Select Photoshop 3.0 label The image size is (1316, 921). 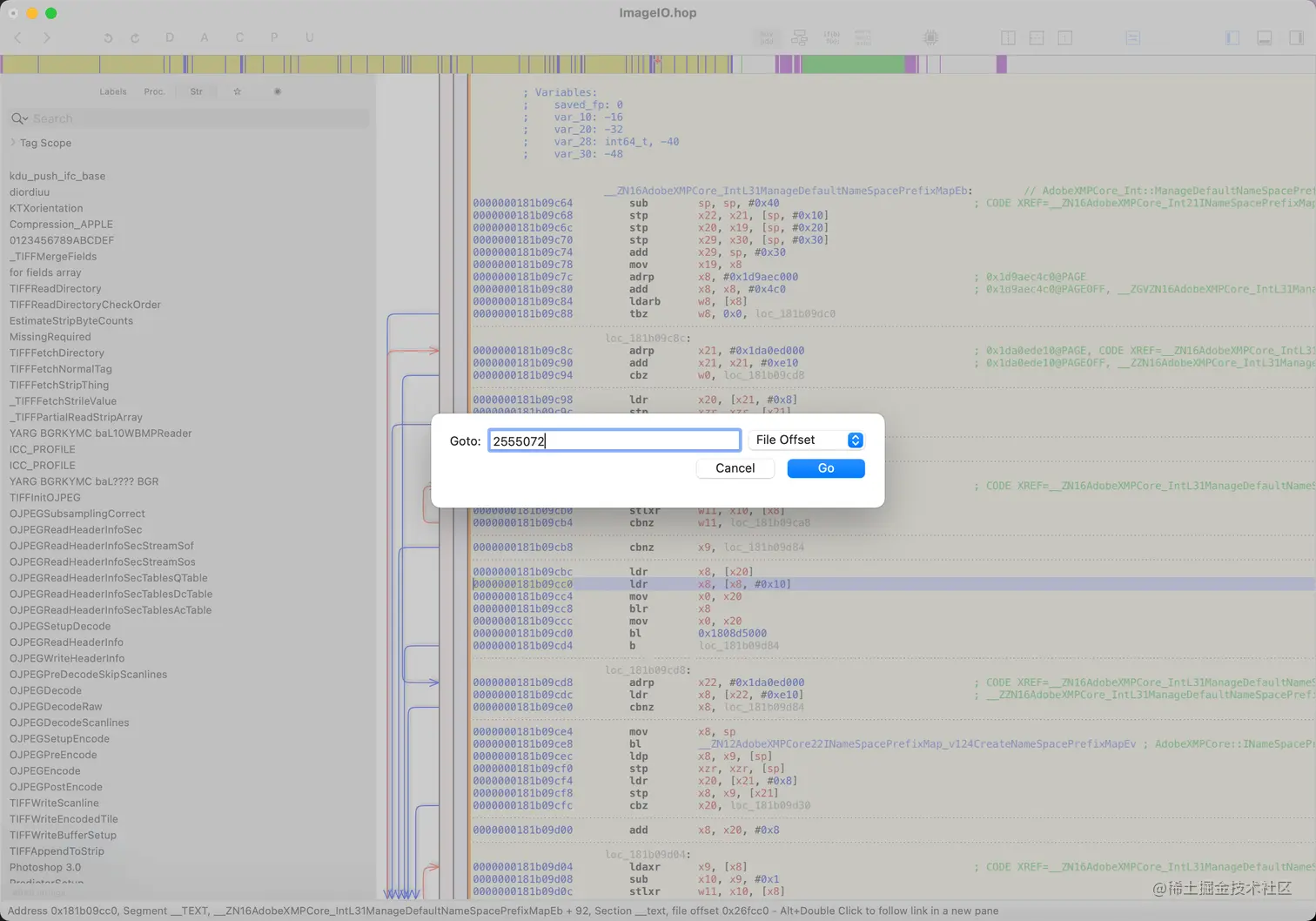point(45,867)
